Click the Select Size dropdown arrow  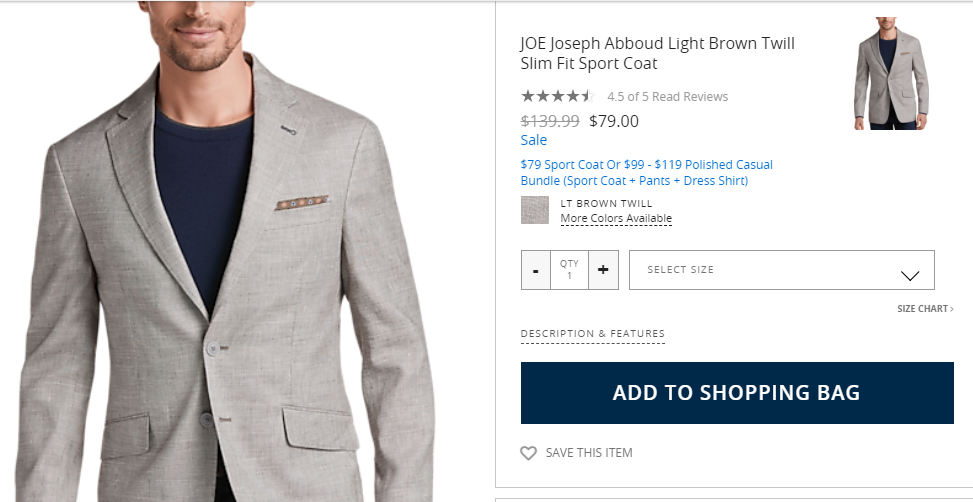point(910,276)
